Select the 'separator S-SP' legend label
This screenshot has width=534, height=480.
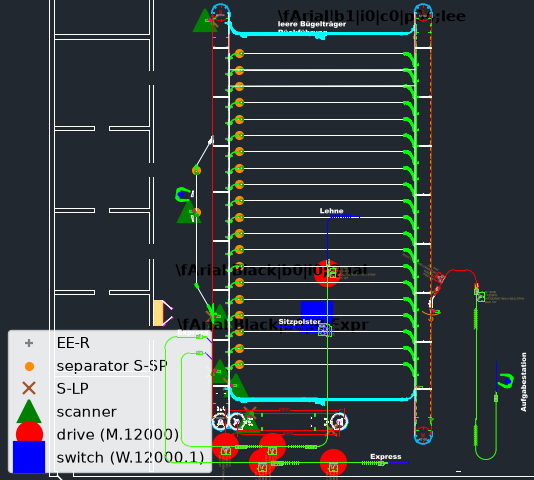point(112,366)
